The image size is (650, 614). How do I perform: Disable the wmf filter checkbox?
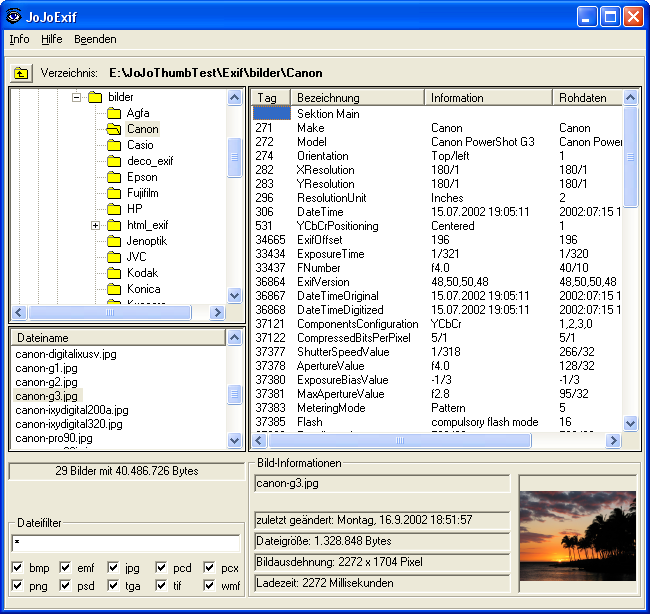click(210, 586)
